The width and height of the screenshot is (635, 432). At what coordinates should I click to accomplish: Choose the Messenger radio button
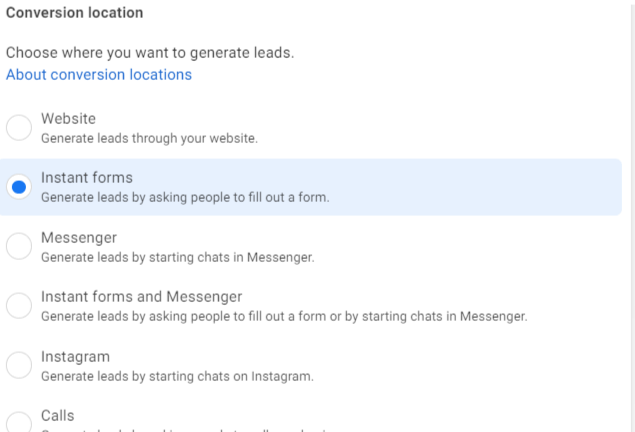pos(19,247)
